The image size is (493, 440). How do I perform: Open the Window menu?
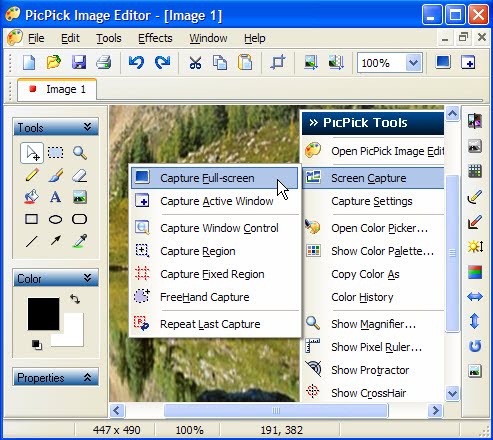click(x=208, y=38)
